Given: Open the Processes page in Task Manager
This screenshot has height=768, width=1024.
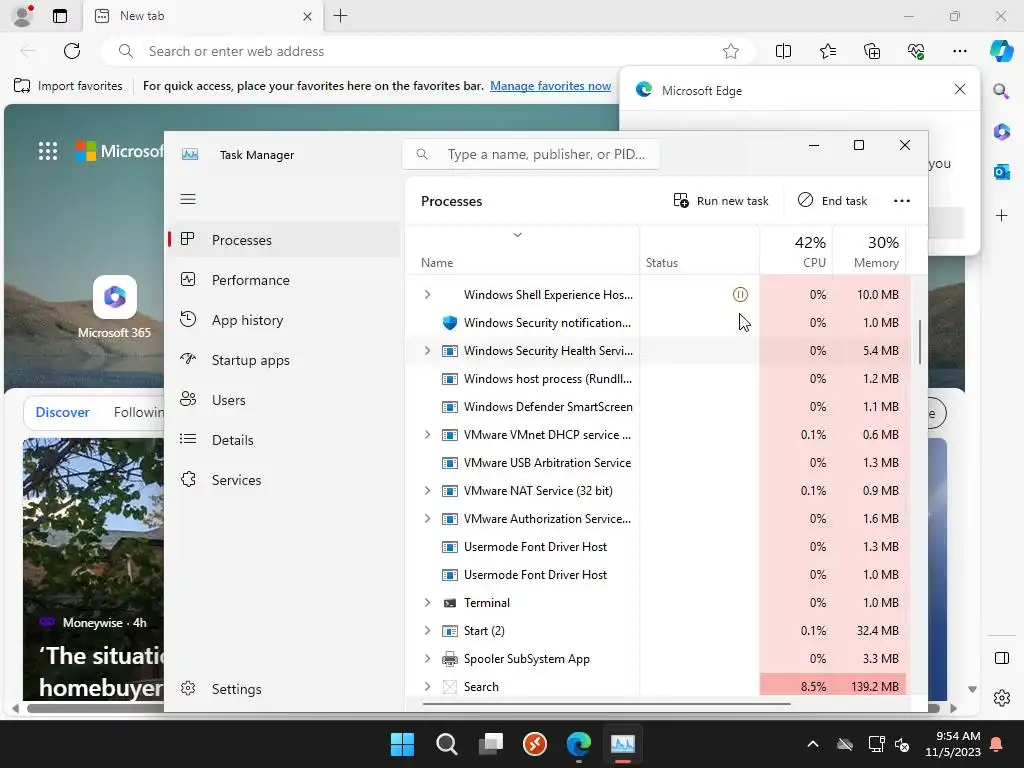Looking at the screenshot, I should click(285, 240).
